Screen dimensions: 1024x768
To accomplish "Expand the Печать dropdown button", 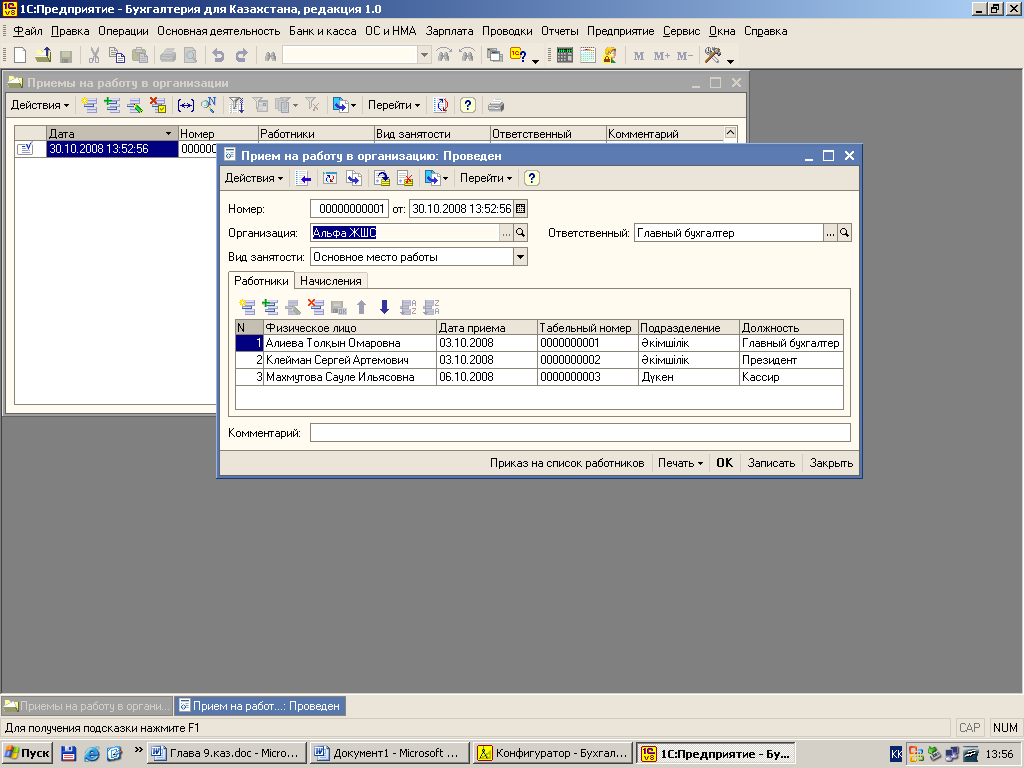I will [x=680, y=463].
